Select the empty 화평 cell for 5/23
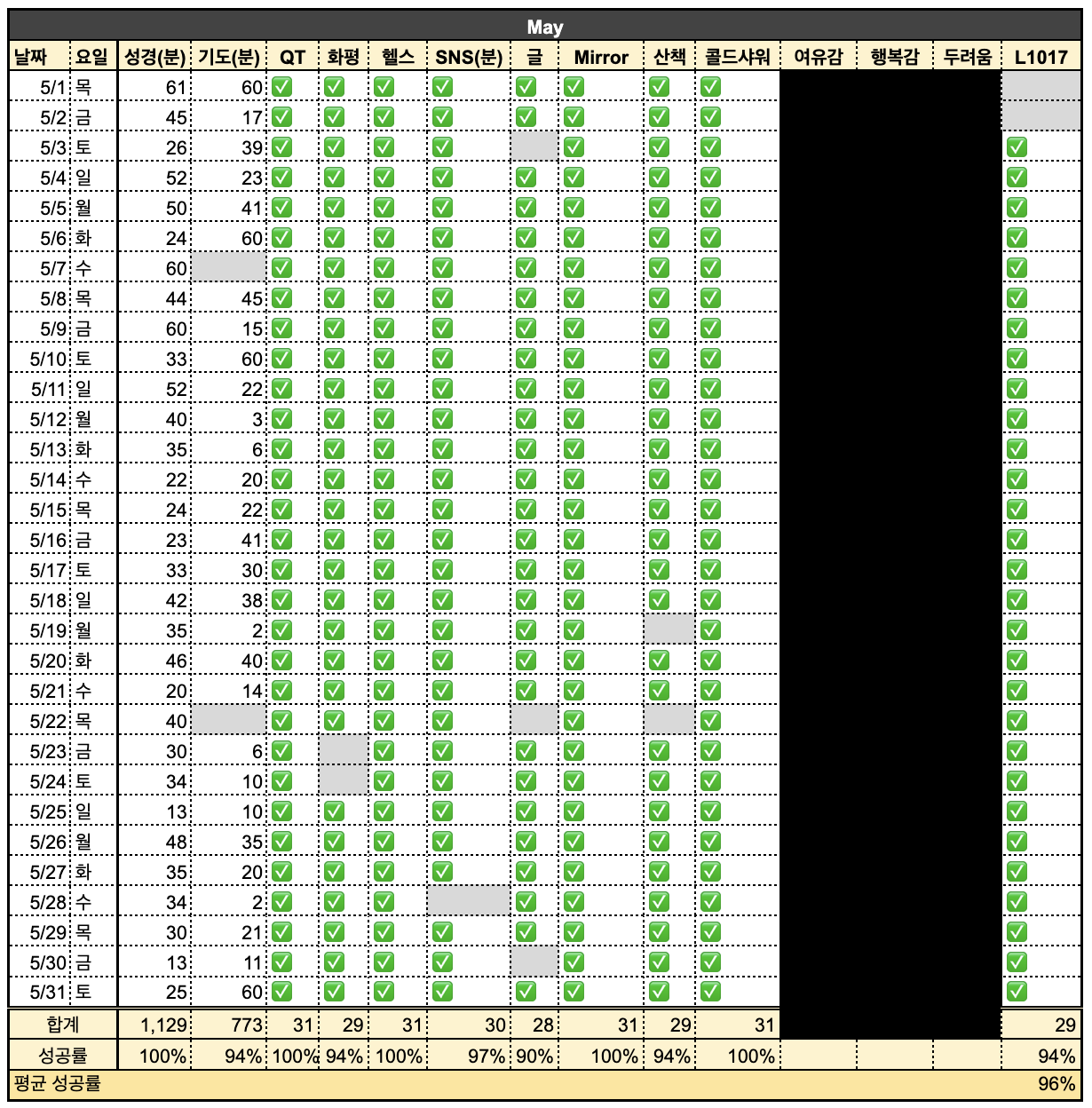Screen dimensions: 1092x1108 click(x=344, y=751)
